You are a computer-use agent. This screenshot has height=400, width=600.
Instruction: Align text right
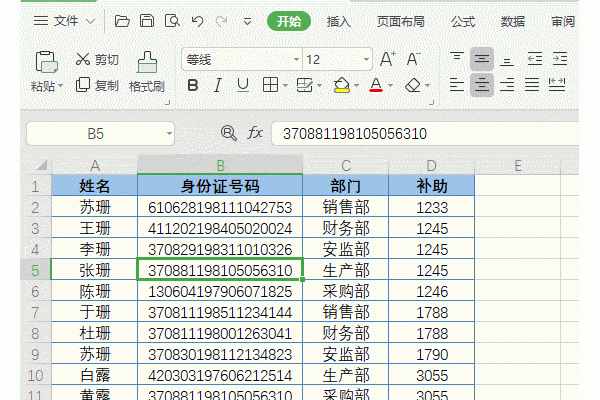click(x=507, y=85)
